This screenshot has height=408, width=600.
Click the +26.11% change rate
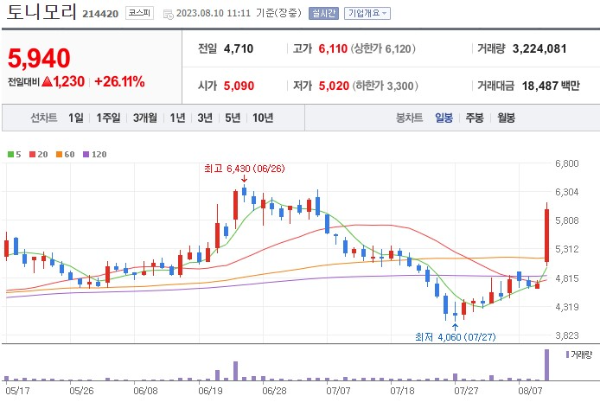(x=119, y=82)
